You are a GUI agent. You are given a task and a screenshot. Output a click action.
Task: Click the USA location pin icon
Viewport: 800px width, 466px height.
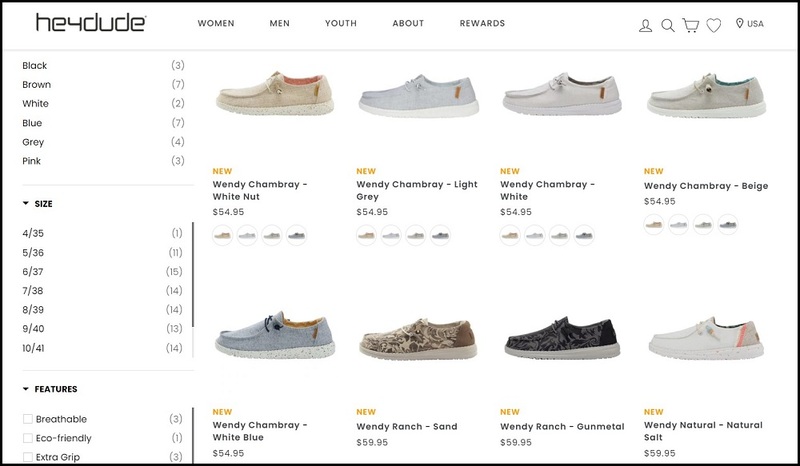point(740,23)
